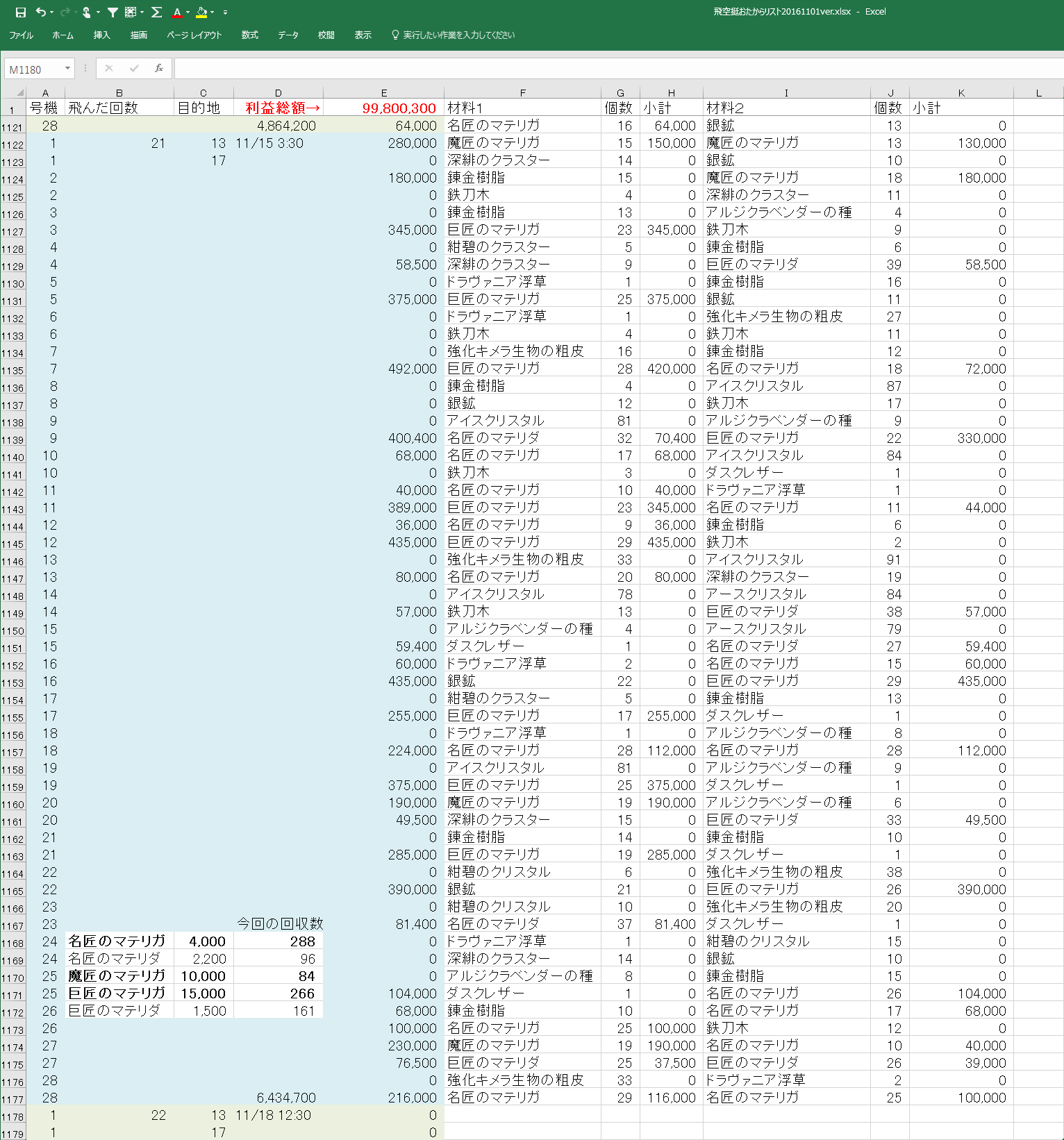Apply the red font color A button

click(177, 12)
